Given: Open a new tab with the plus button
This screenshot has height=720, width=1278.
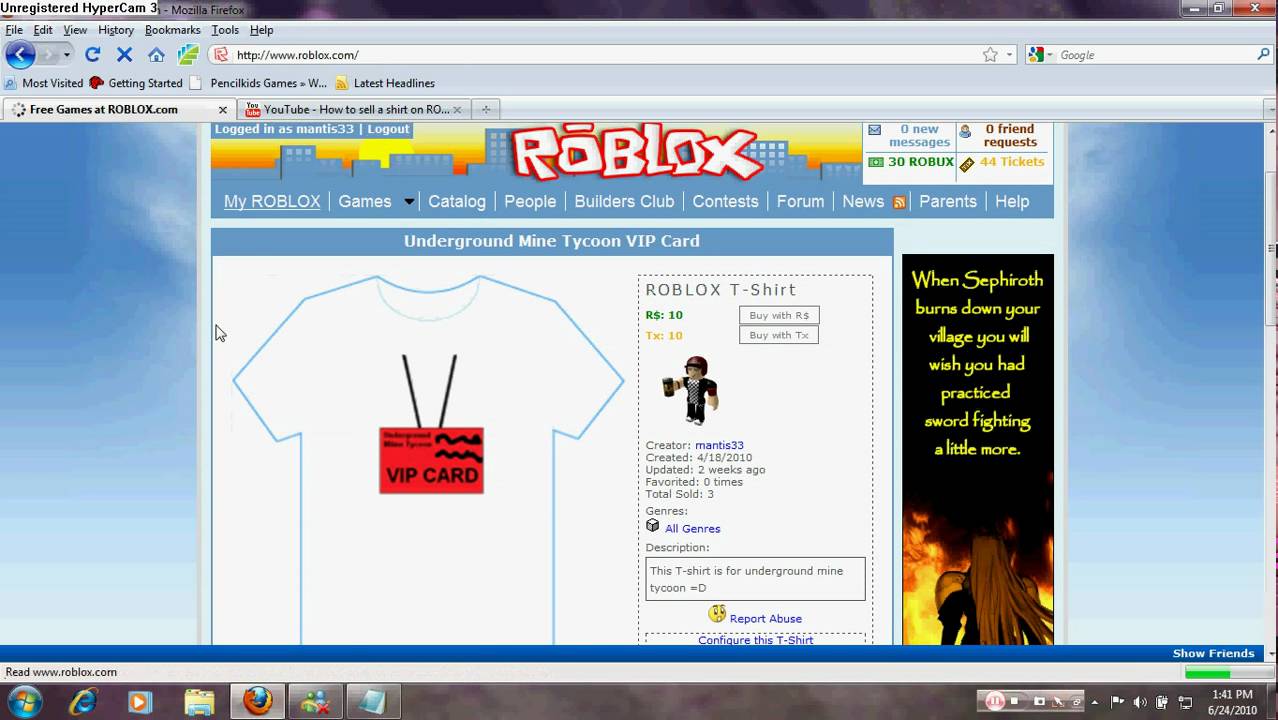Looking at the screenshot, I should 486,109.
